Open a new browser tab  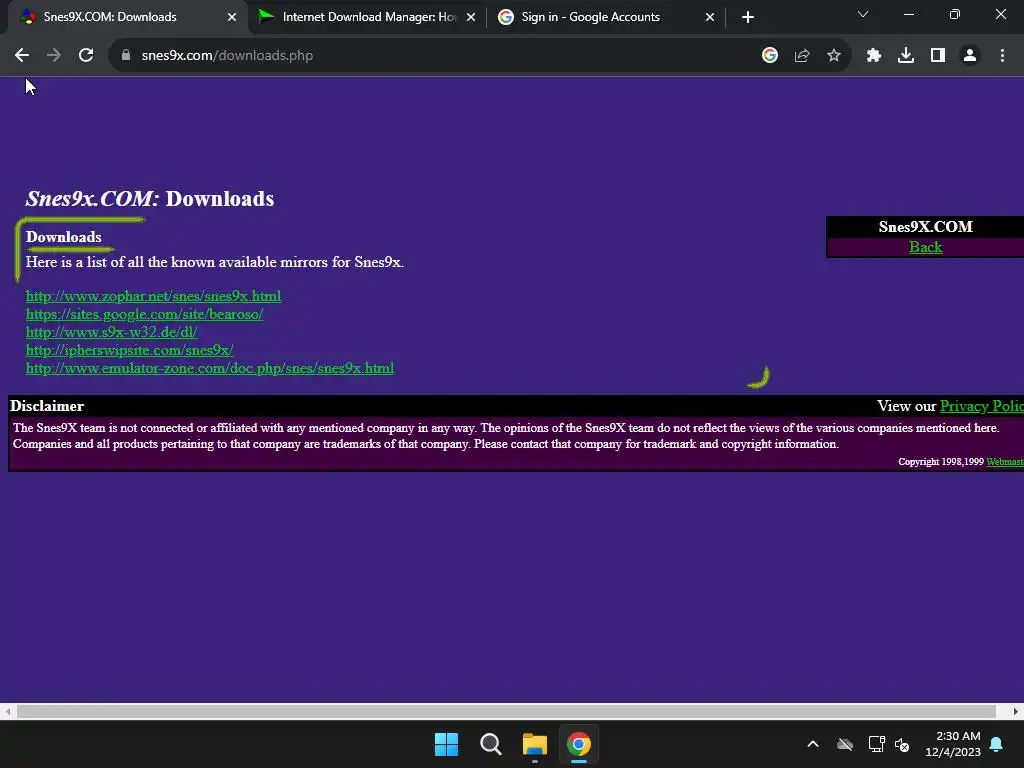coord(748,17)
